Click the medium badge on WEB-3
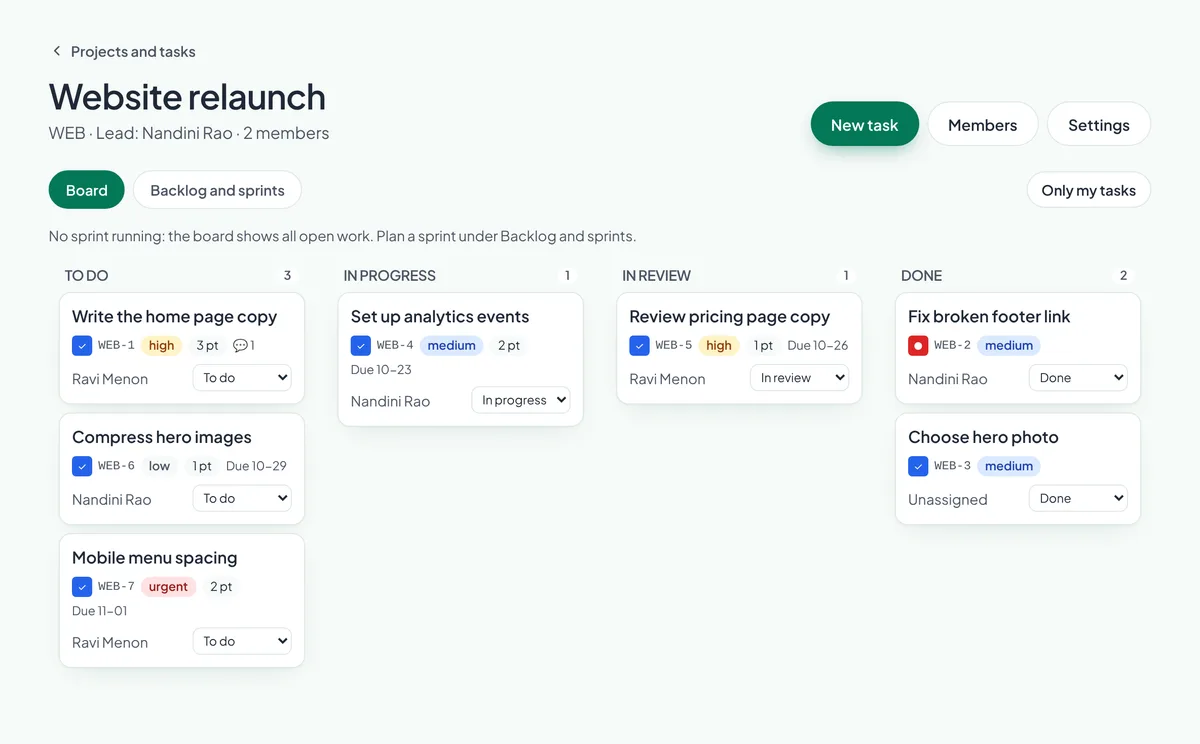 pos(1009,466)
